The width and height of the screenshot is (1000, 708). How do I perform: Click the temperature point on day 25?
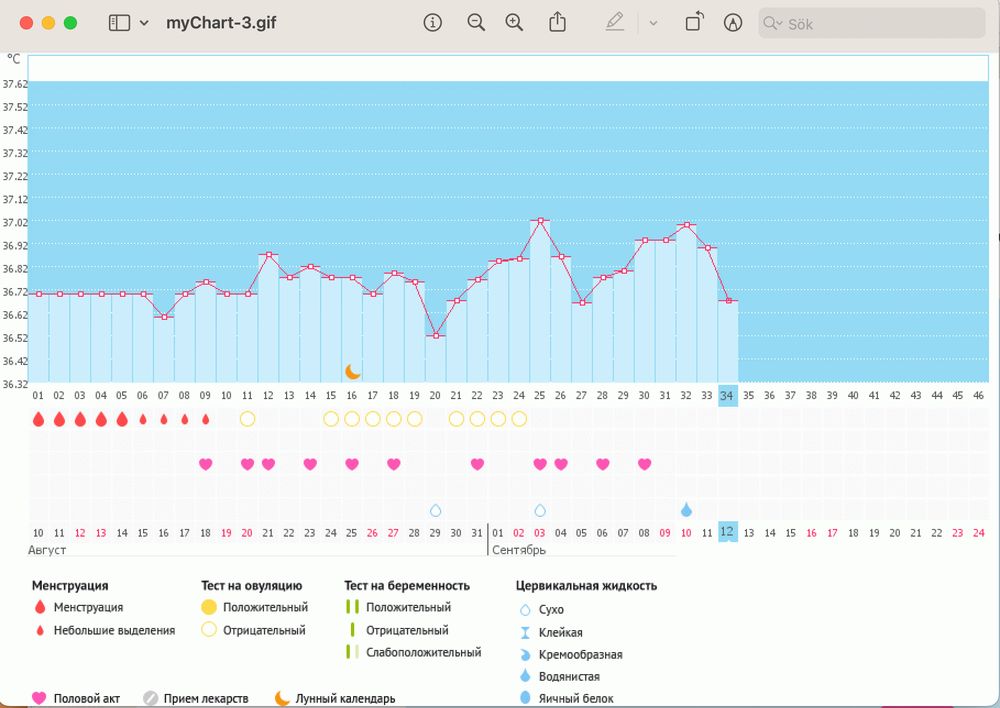point(540,221)
